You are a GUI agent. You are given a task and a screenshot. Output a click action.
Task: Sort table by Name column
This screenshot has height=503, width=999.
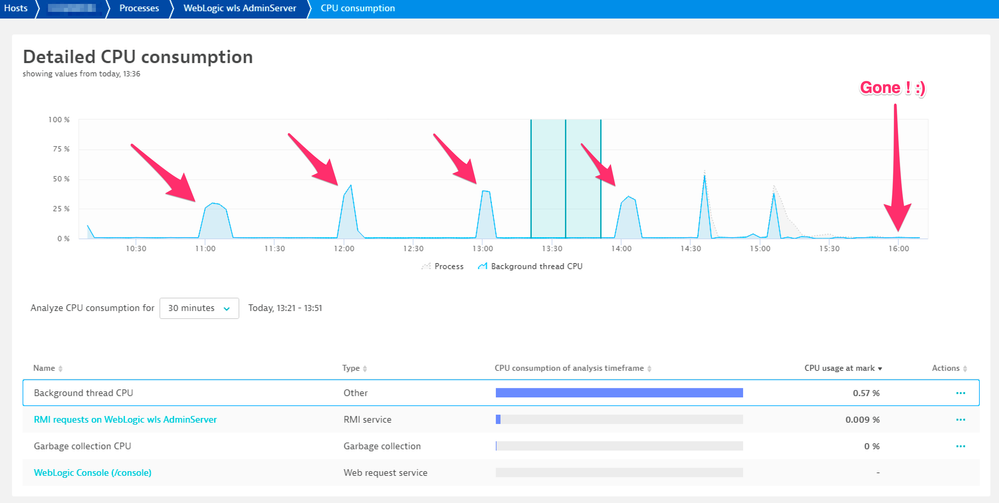48,368
